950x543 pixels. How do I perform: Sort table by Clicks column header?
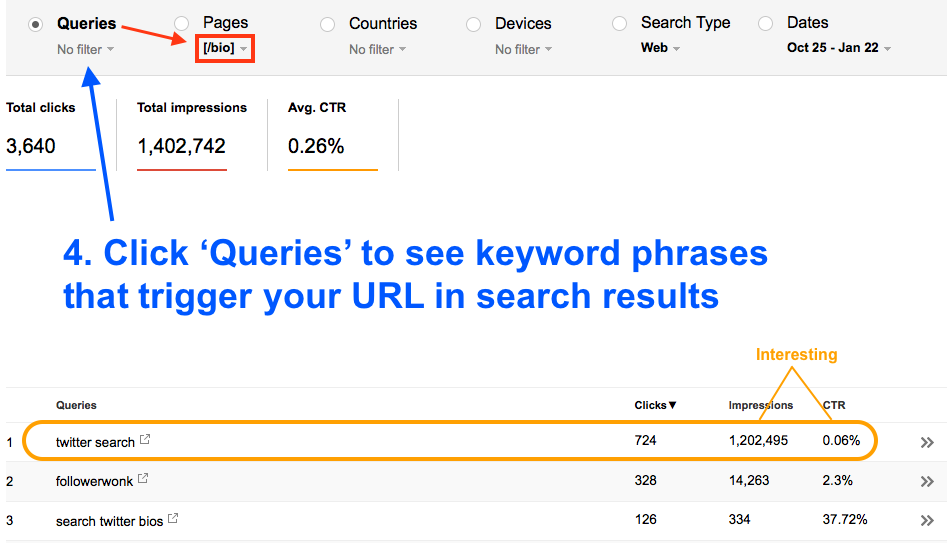point(655,405)
